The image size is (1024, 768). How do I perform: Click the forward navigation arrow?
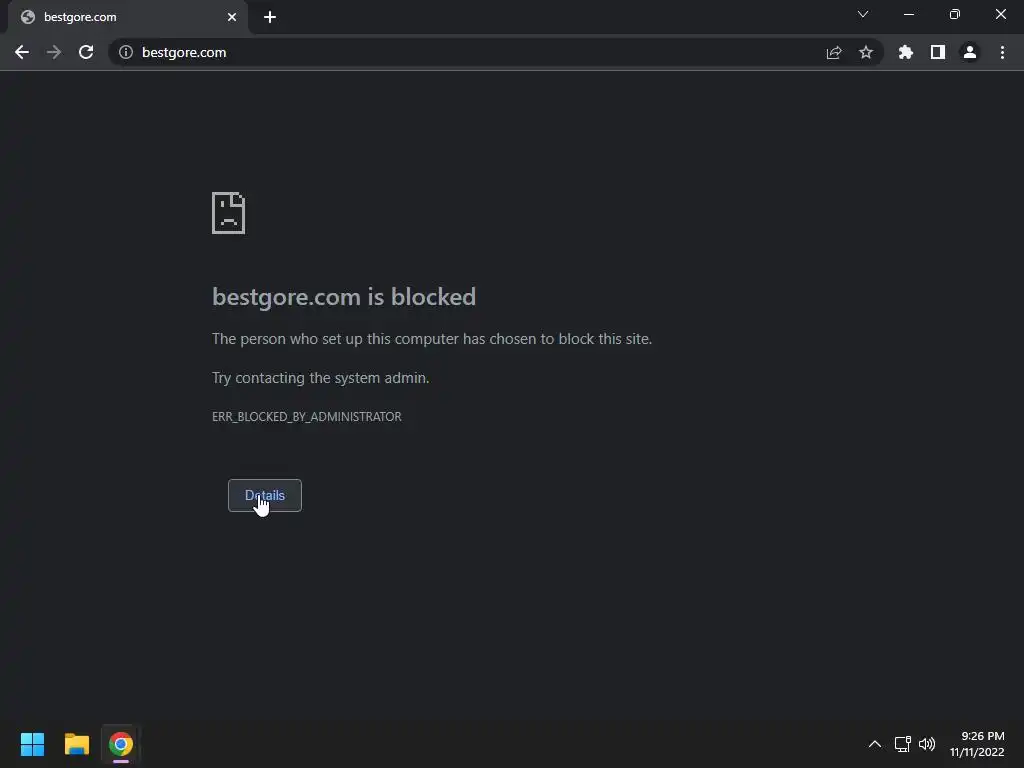54,52
